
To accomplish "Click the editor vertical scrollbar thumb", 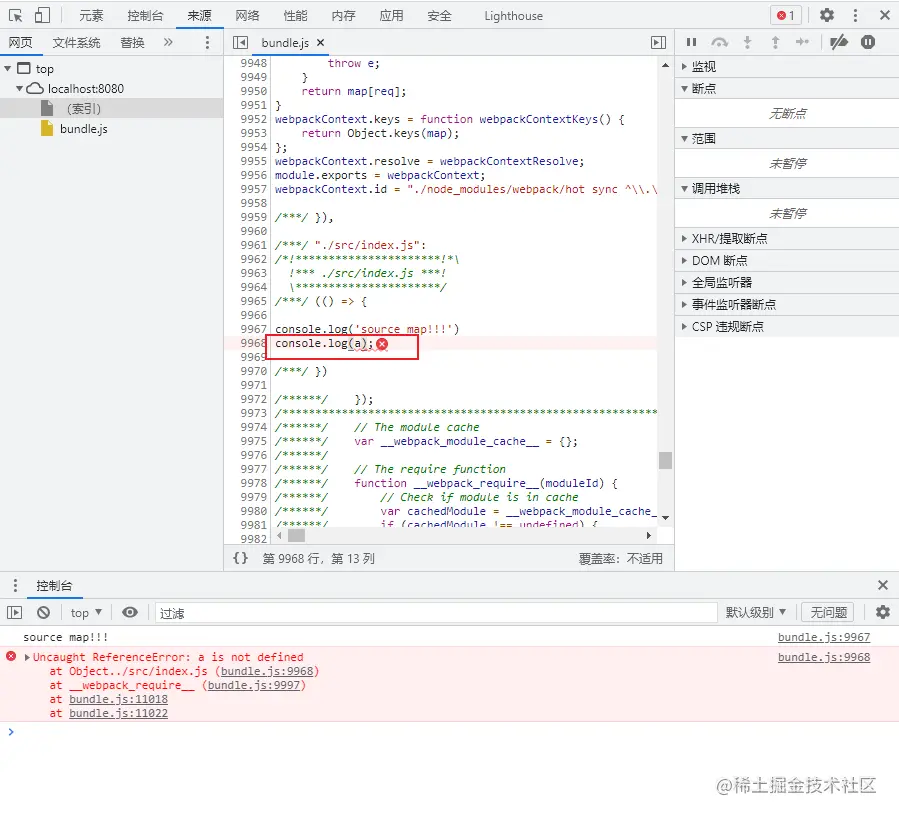I will pos(665,460).
